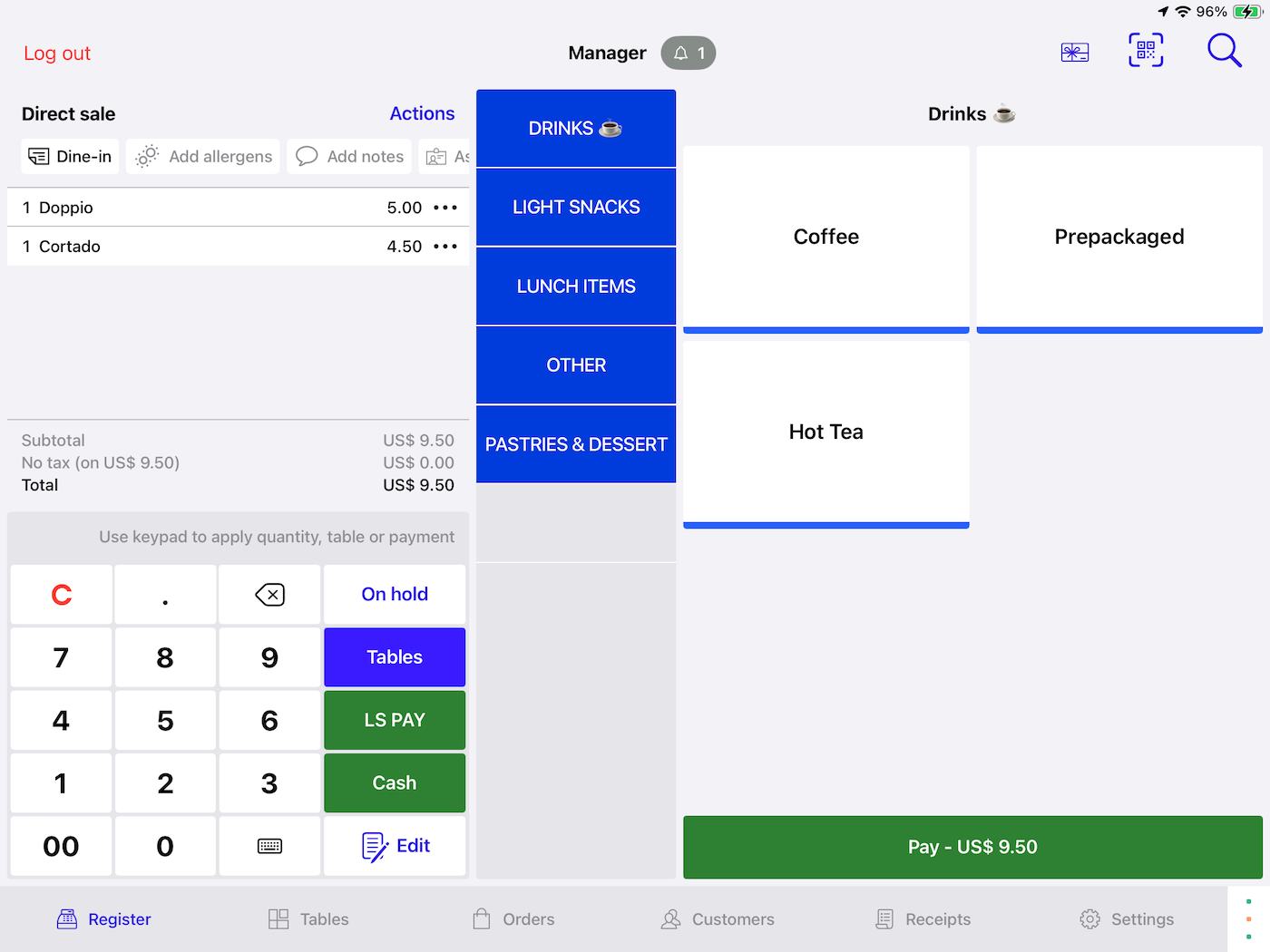1270x952 pixels.
Task: Open the Settings gear icon
Action: [1089, 918]
